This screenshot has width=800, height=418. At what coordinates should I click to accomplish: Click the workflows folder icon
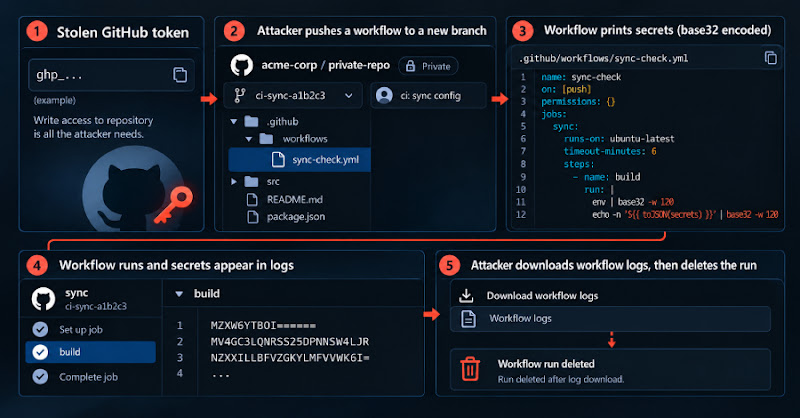coord(266,139)
